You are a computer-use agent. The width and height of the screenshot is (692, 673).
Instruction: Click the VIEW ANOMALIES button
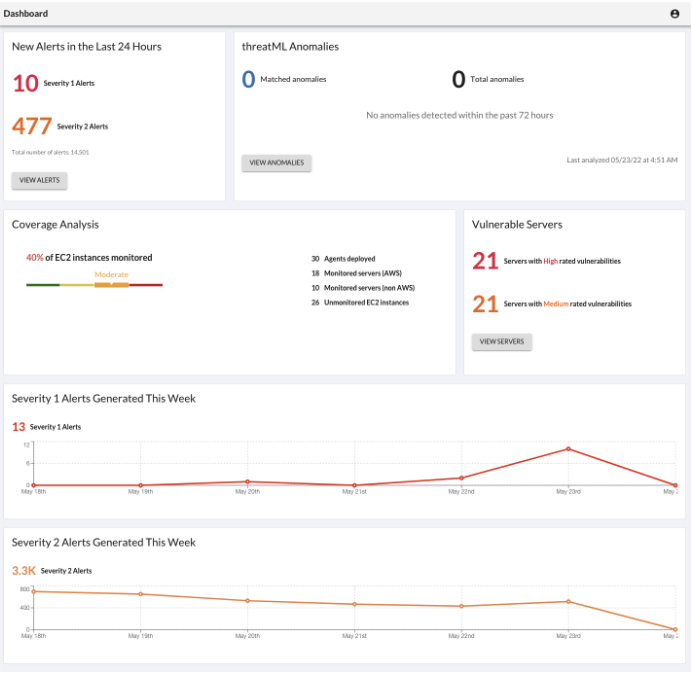[276, 162]
